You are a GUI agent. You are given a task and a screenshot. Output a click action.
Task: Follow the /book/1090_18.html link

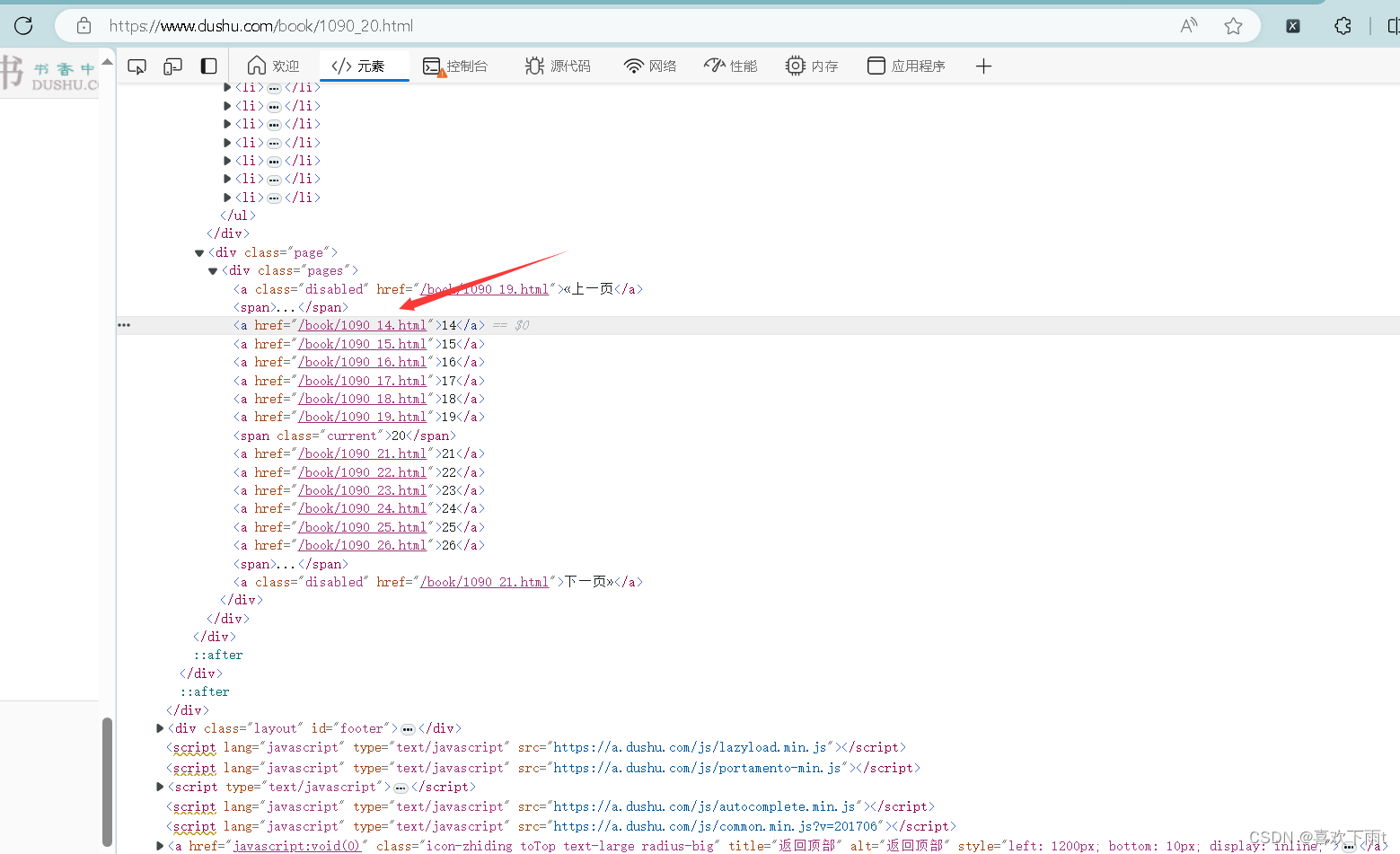click(363, 399)
